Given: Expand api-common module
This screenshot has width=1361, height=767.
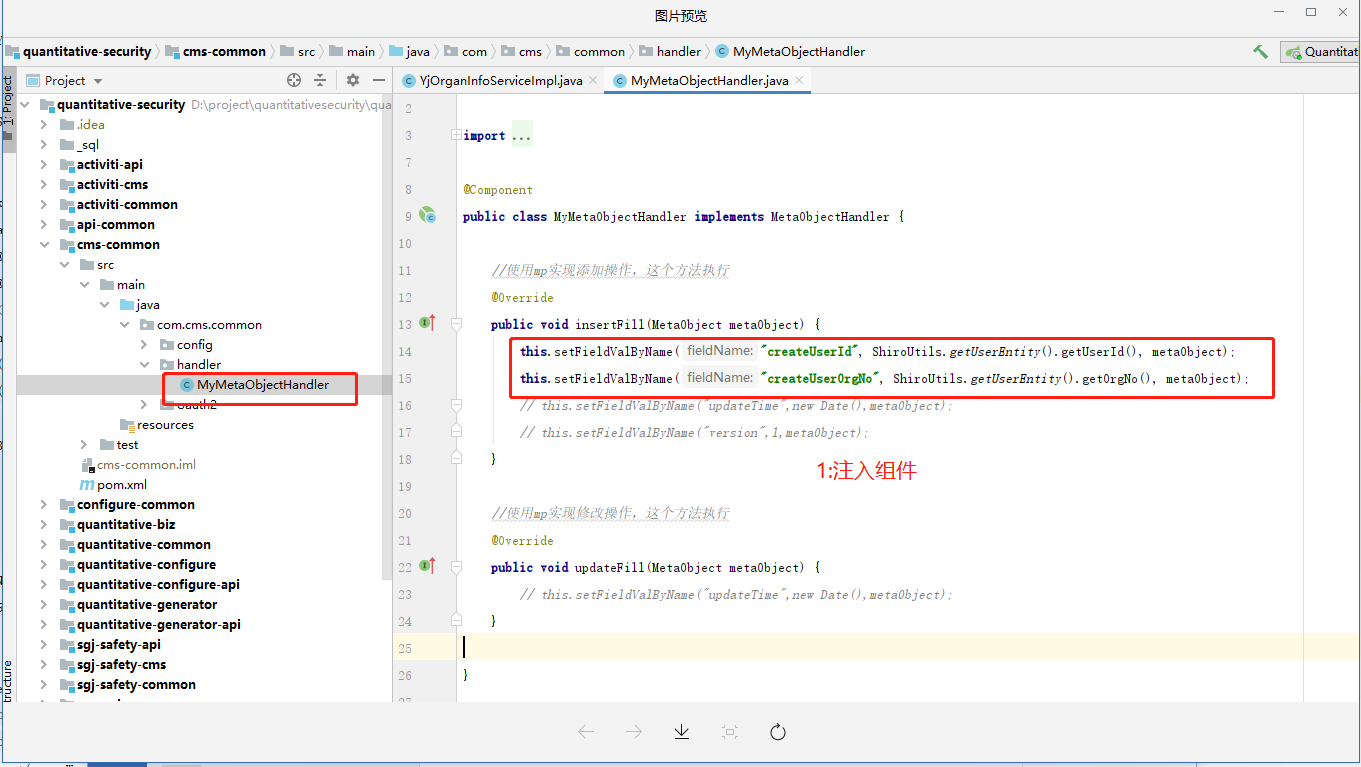Looking at the screenshot, I should [x=44, y=225].
